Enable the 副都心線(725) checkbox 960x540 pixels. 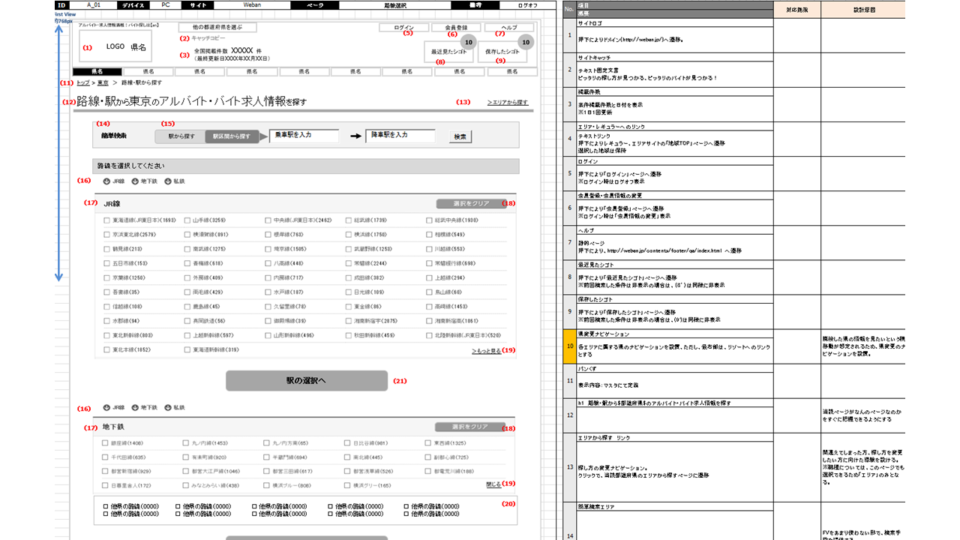[x=428, y=457]
